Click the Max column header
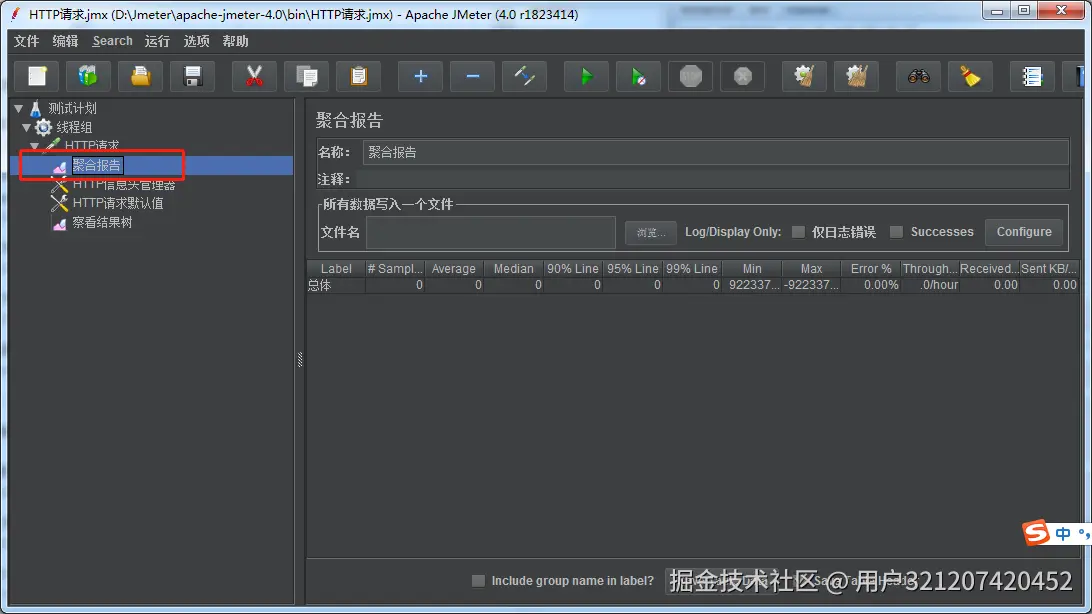This screenshot has height=614, width=1092. [811, 269]
